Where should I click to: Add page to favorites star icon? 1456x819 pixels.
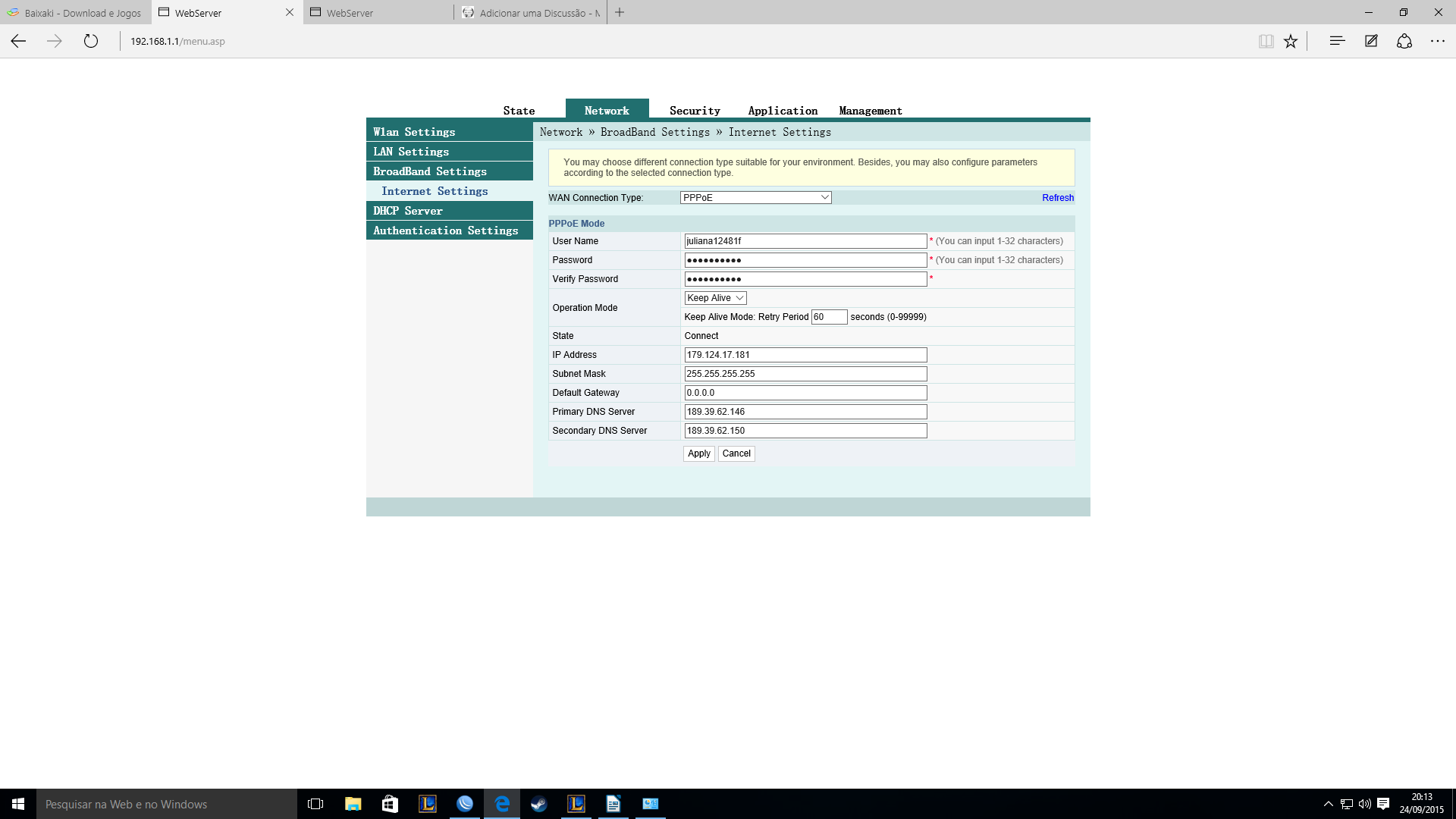coord(1291,41)
